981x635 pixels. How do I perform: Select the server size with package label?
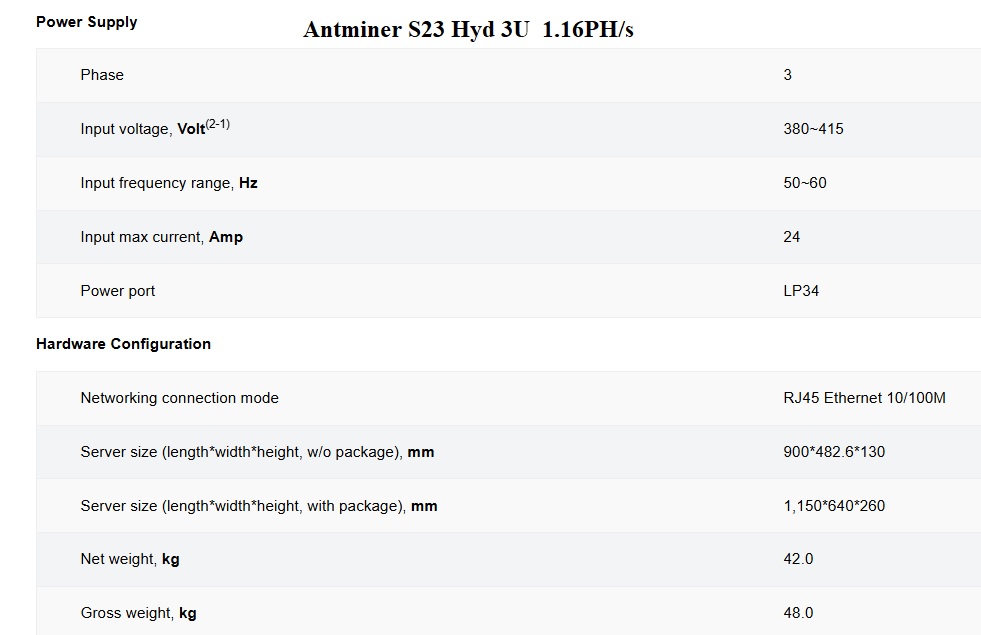[x=259, y=505]
